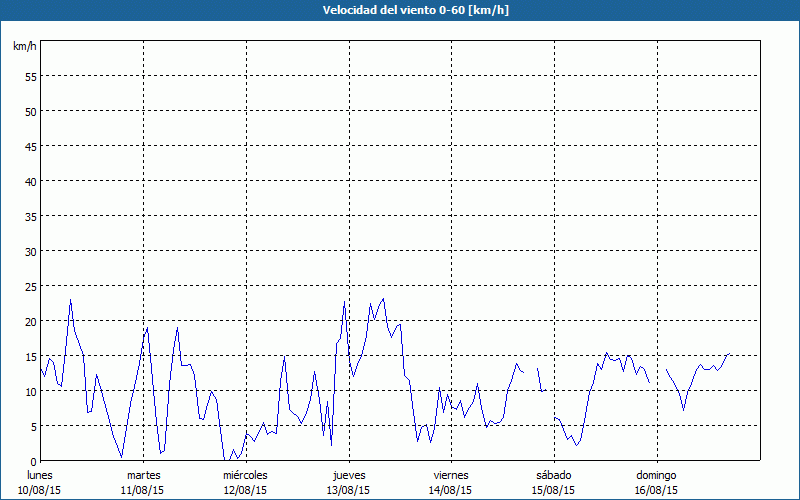Click the "viernes" day label

(451, 475)
